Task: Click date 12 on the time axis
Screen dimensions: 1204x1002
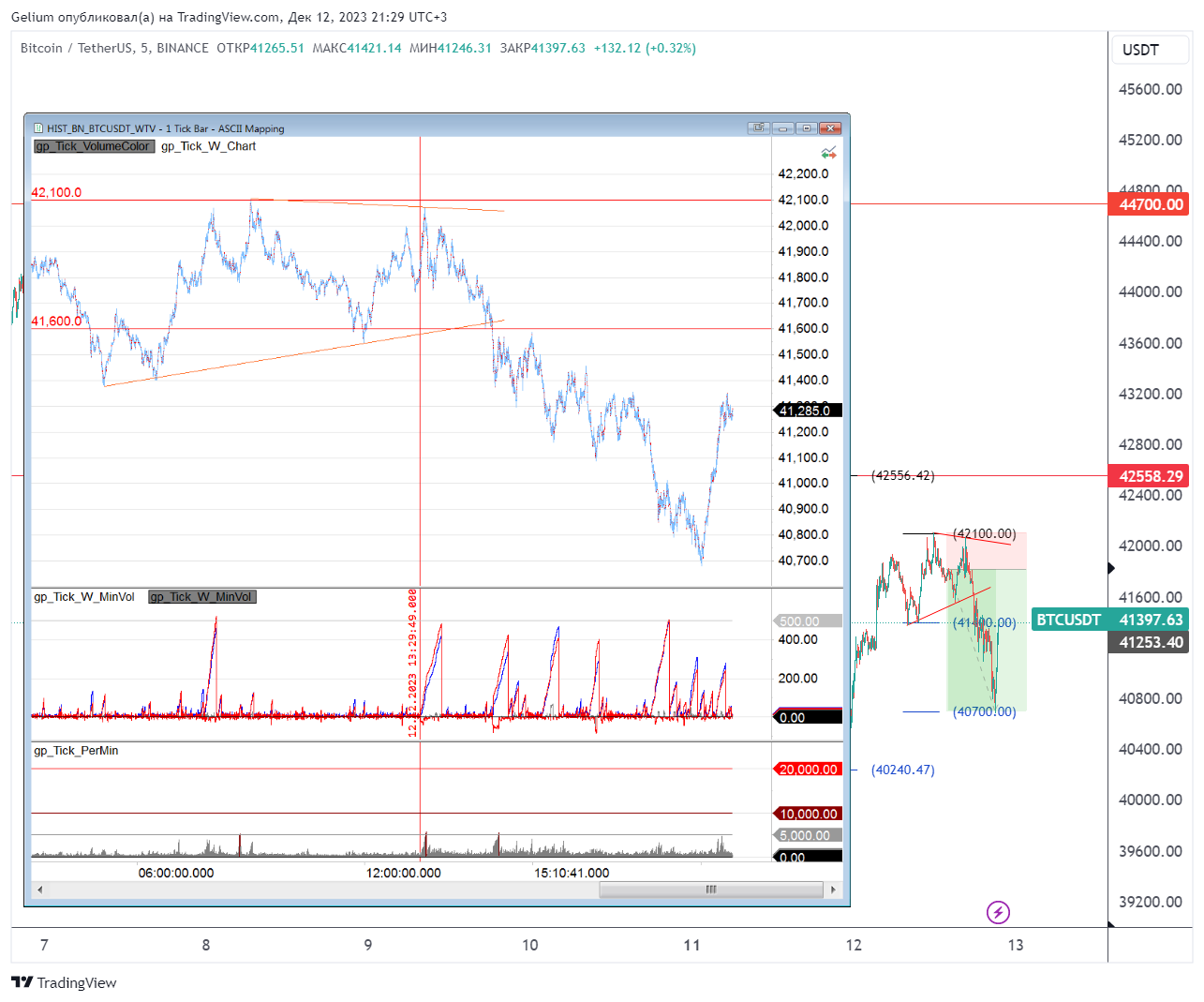Action: [x=854, y=945]
